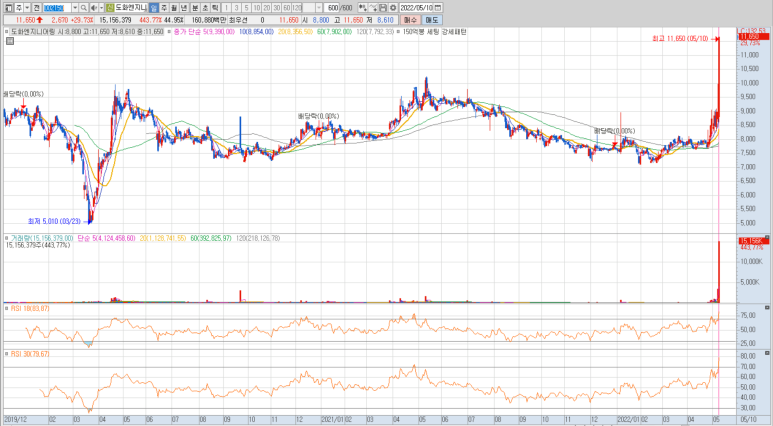
Task: Click the candle chart-type icon
Action: 362,8
